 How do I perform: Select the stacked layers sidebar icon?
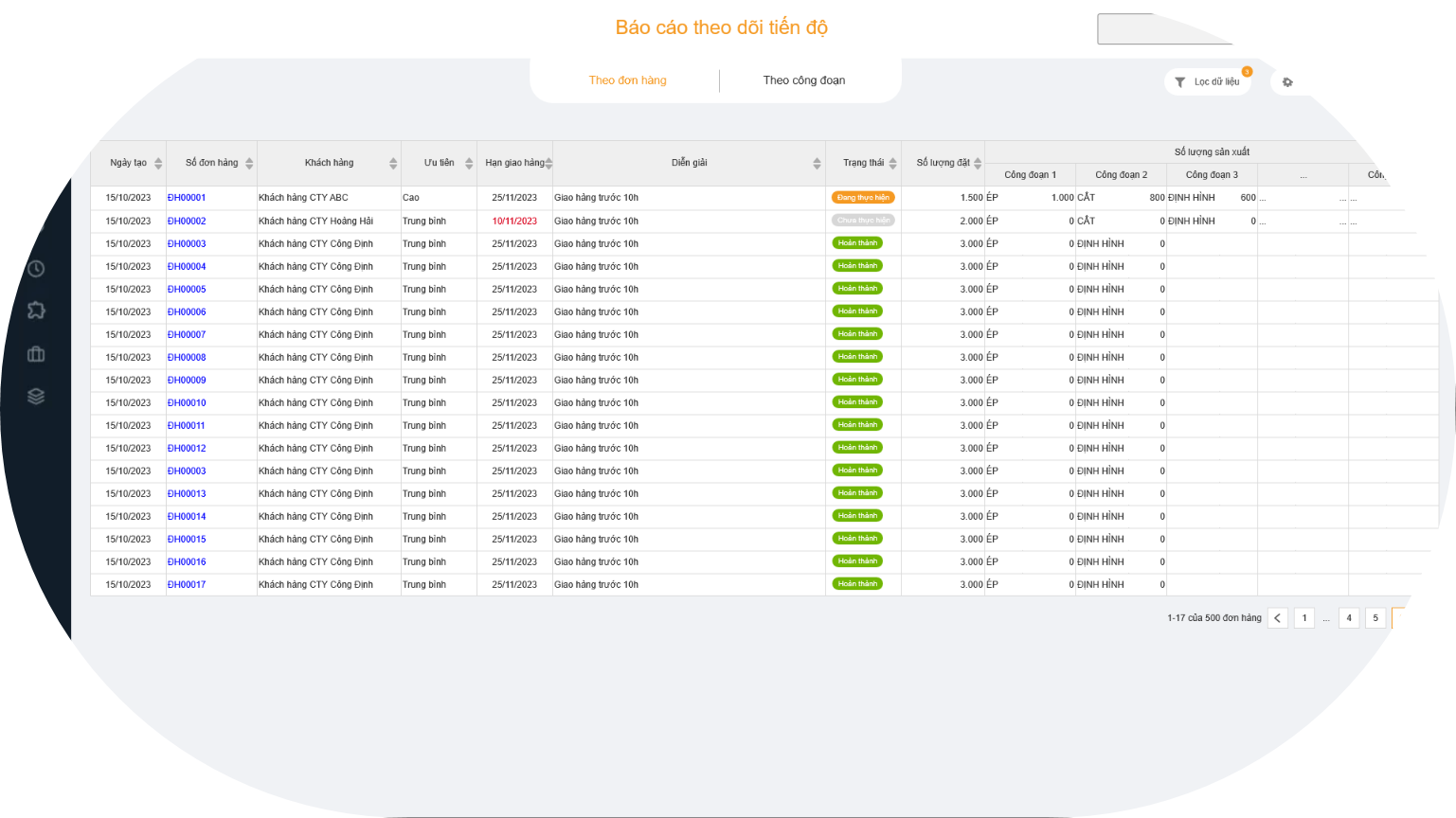pos(36,397)
